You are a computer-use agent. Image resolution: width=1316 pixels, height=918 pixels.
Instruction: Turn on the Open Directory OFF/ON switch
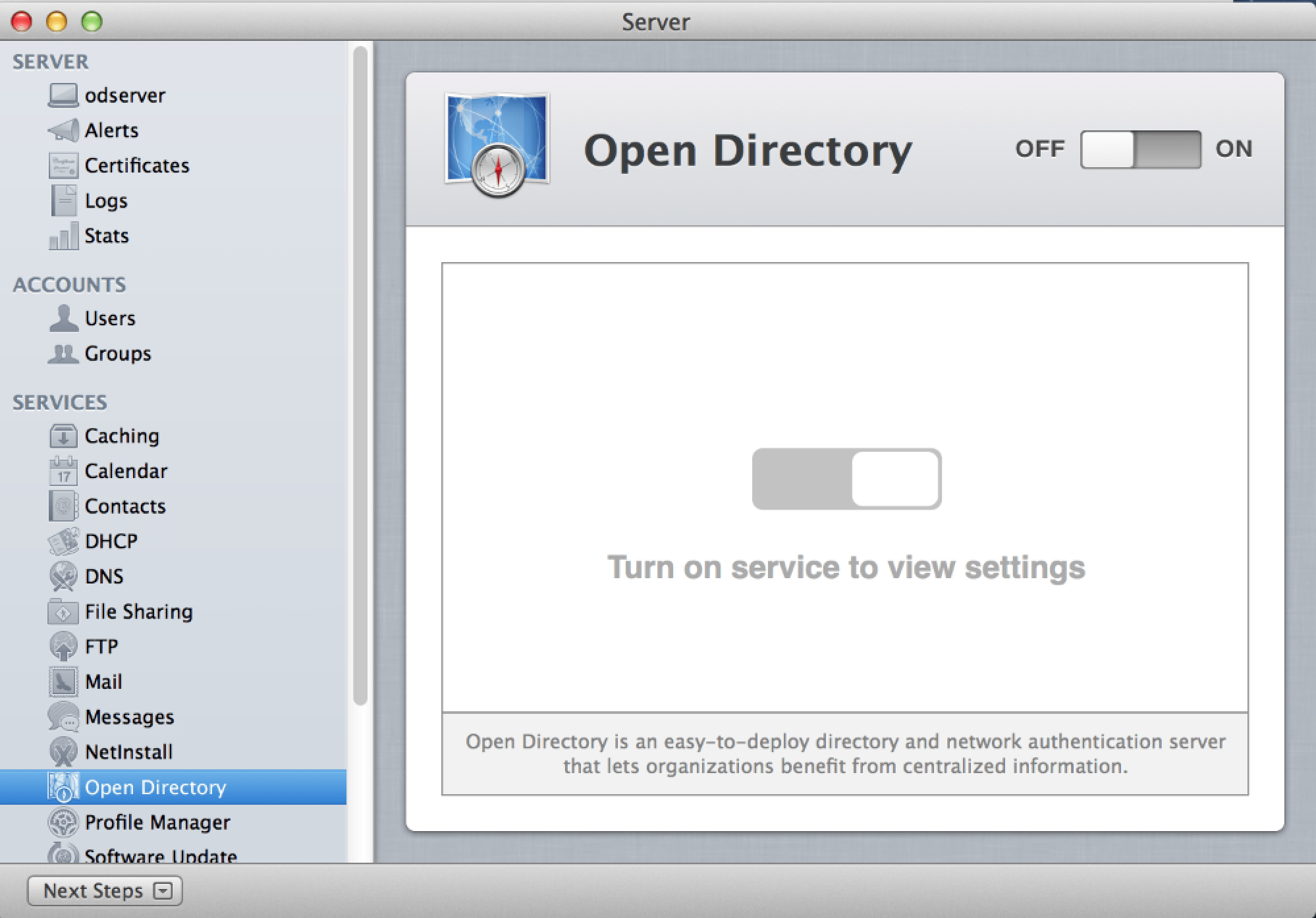(x=1140, y=149)
